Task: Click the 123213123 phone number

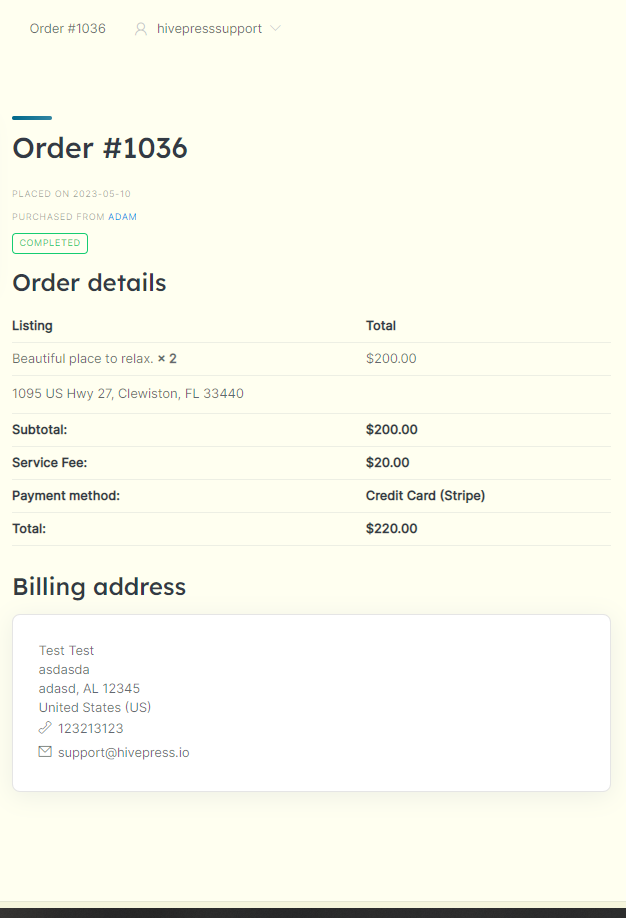Action: point(91,728)
